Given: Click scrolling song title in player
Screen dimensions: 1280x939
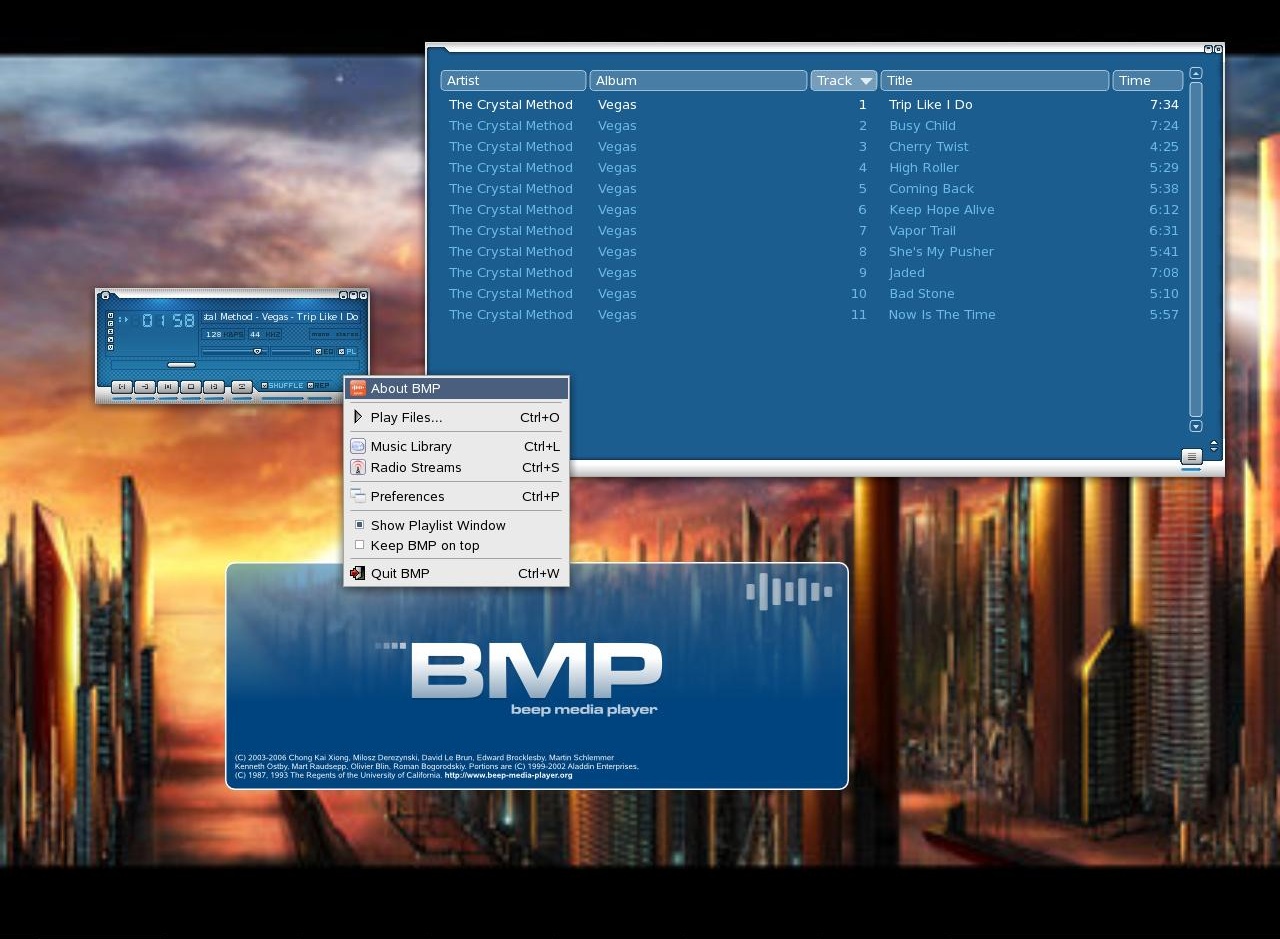Looking at the screenshot, I should 280,317.
